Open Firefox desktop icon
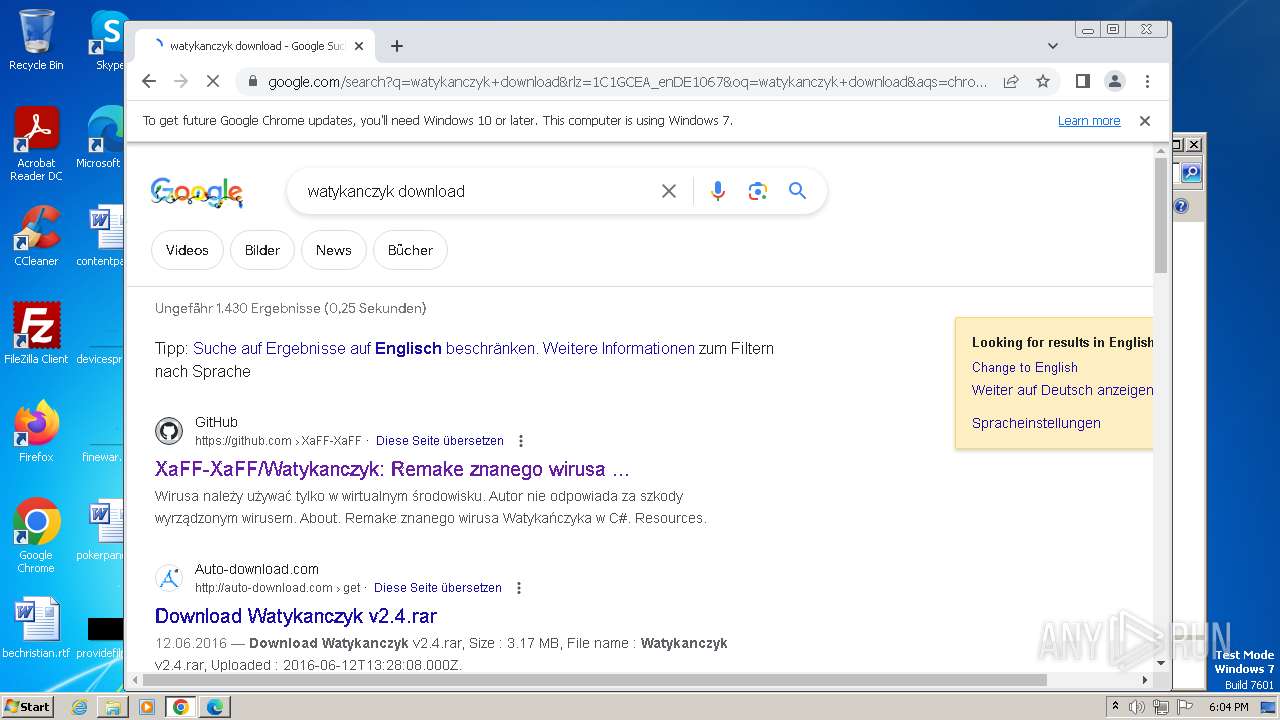 coord(36,432)
